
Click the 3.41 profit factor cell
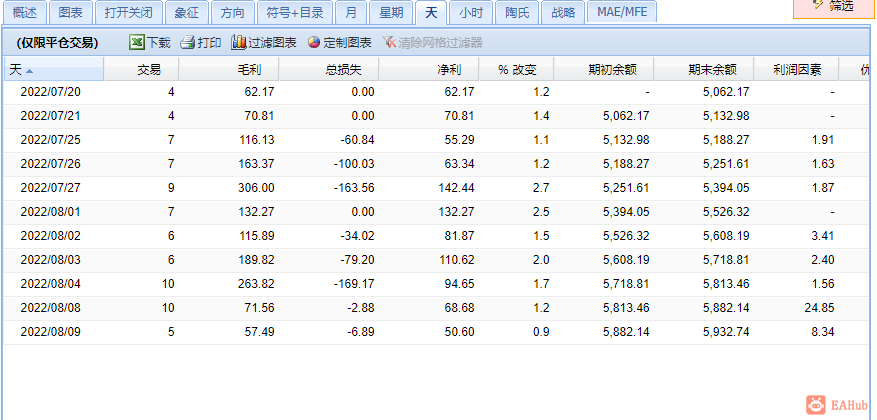click(x=823, y=236)
